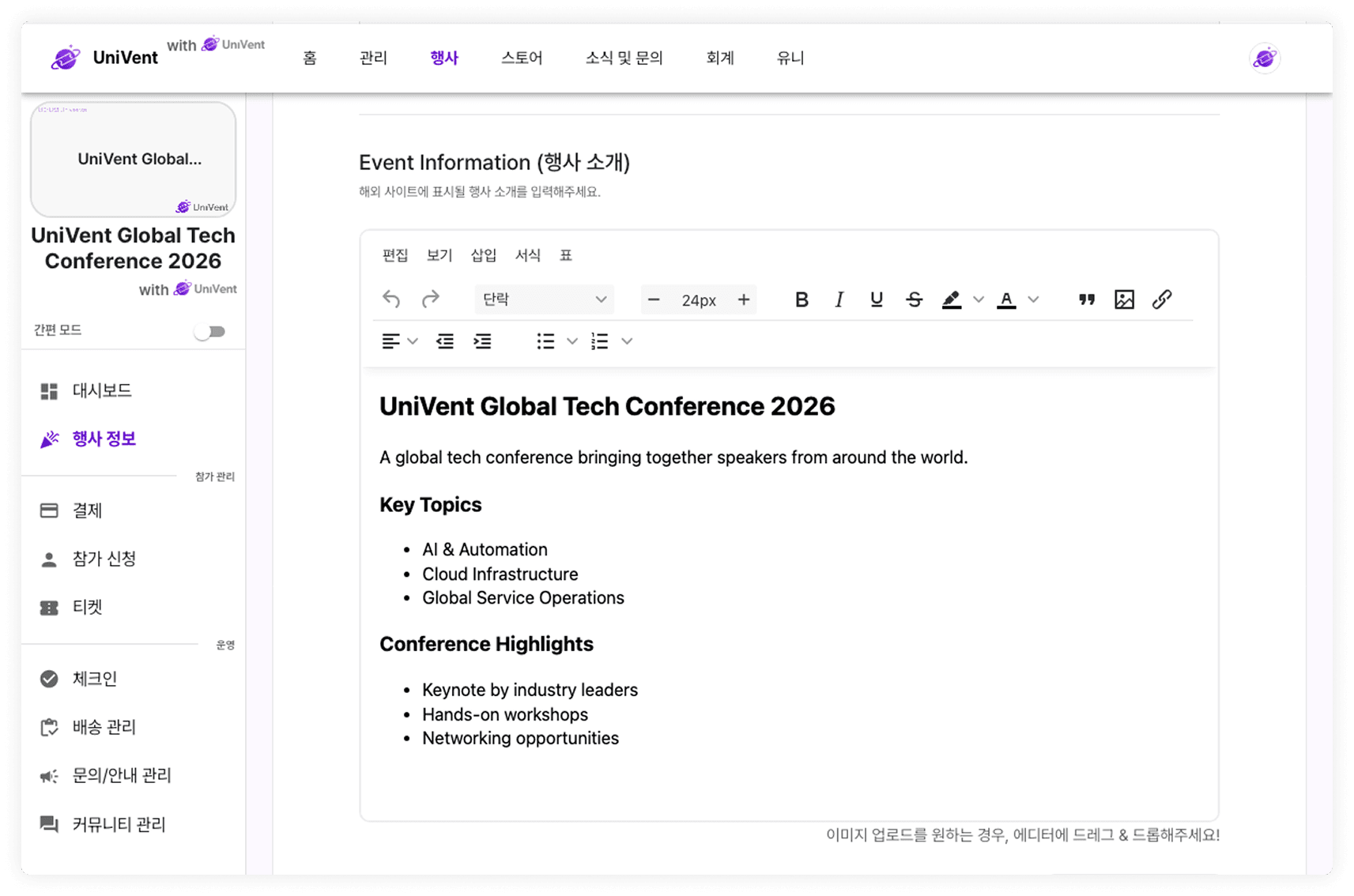Click the Networking opportunities bullet item
Viewport: 1354px width, 896px height.
coord(520,739)
